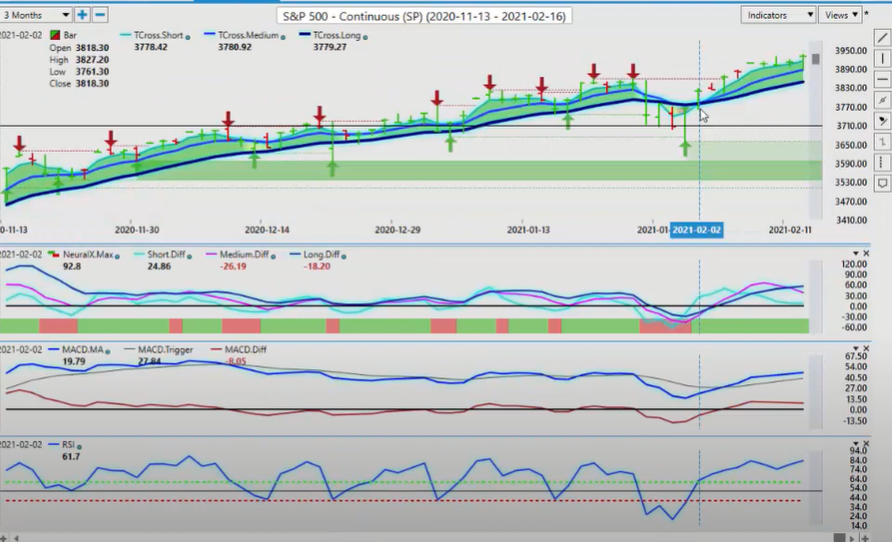Select the dotted vertical line tool
This screenshot has width=892, height=542.
pos(882,162)
